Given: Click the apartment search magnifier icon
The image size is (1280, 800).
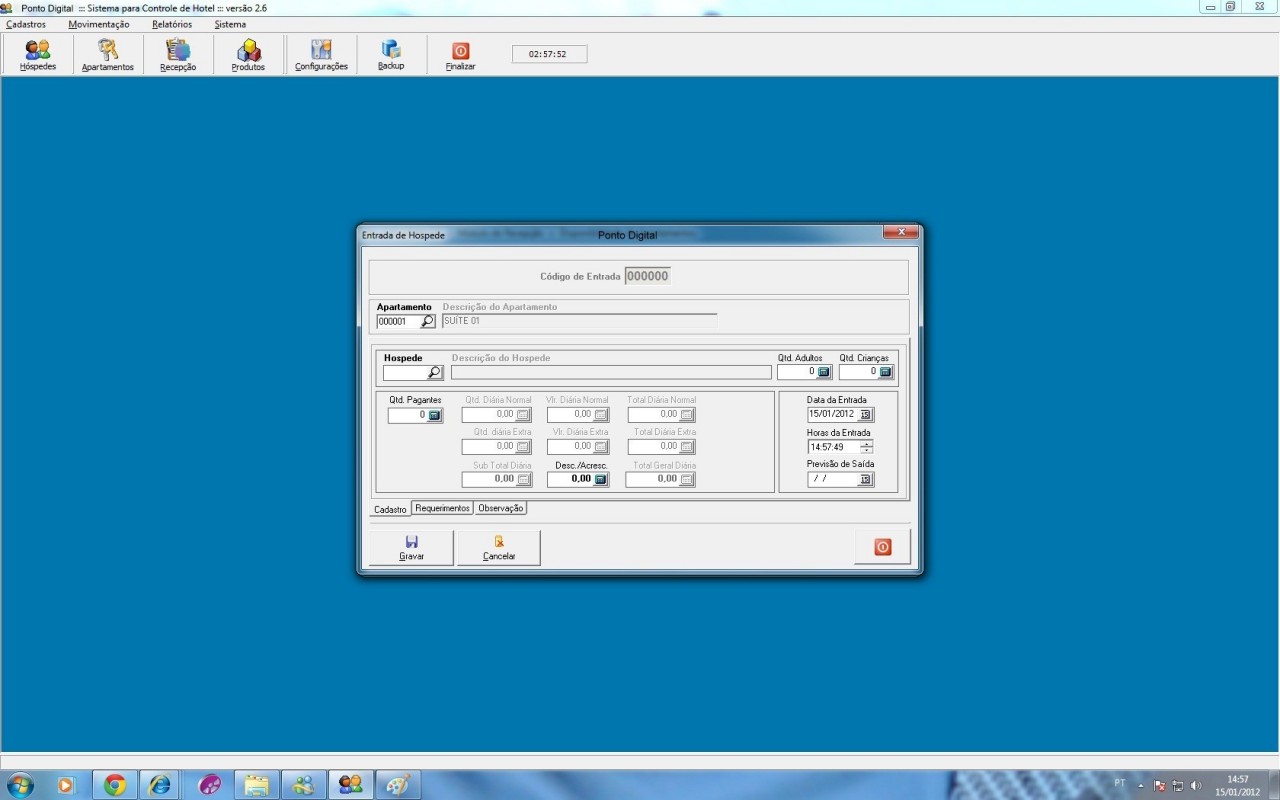Looking at the screenshot, I should [429, 320].
